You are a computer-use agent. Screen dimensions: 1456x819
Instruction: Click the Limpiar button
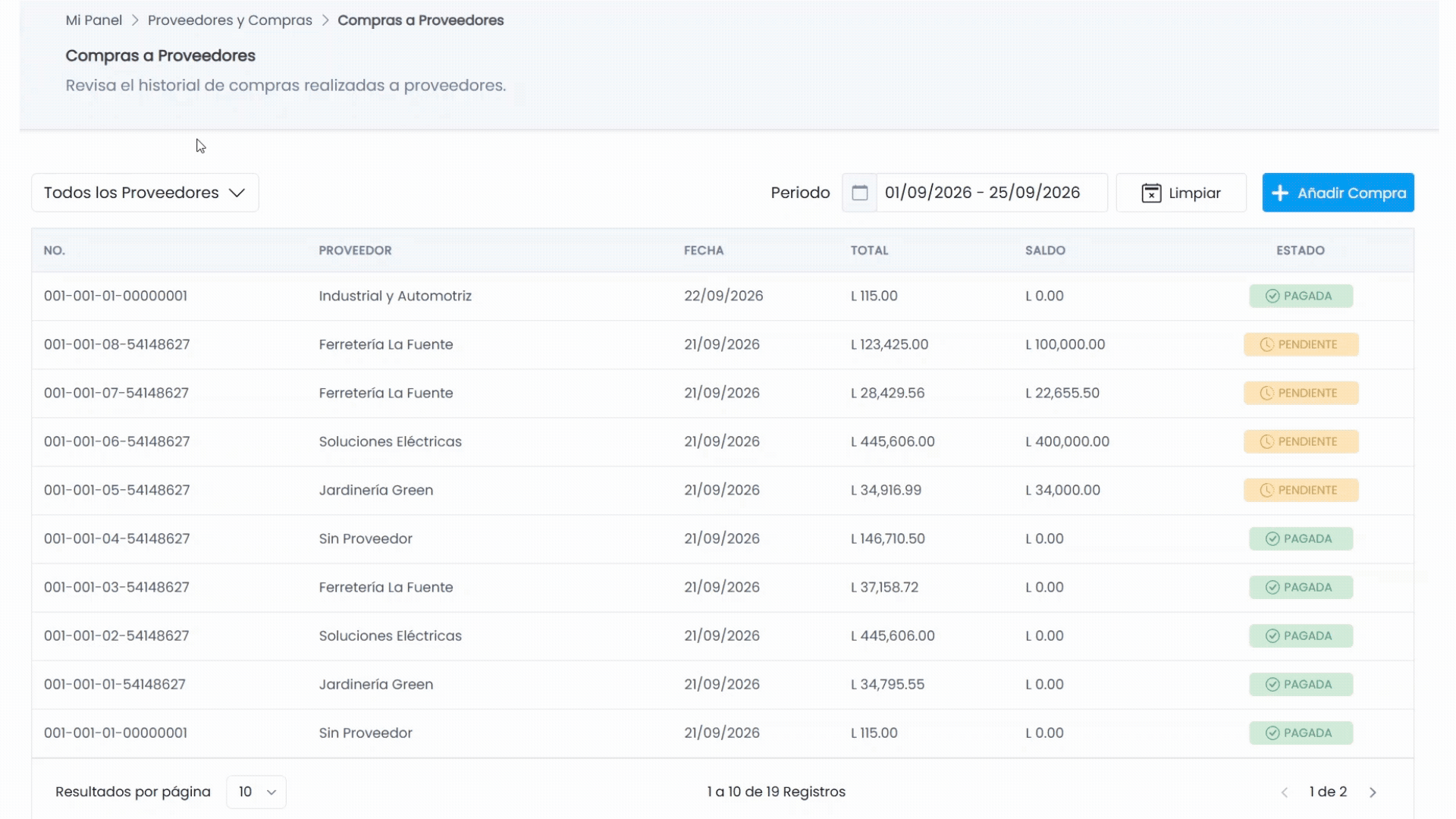tap(1181, 193)
